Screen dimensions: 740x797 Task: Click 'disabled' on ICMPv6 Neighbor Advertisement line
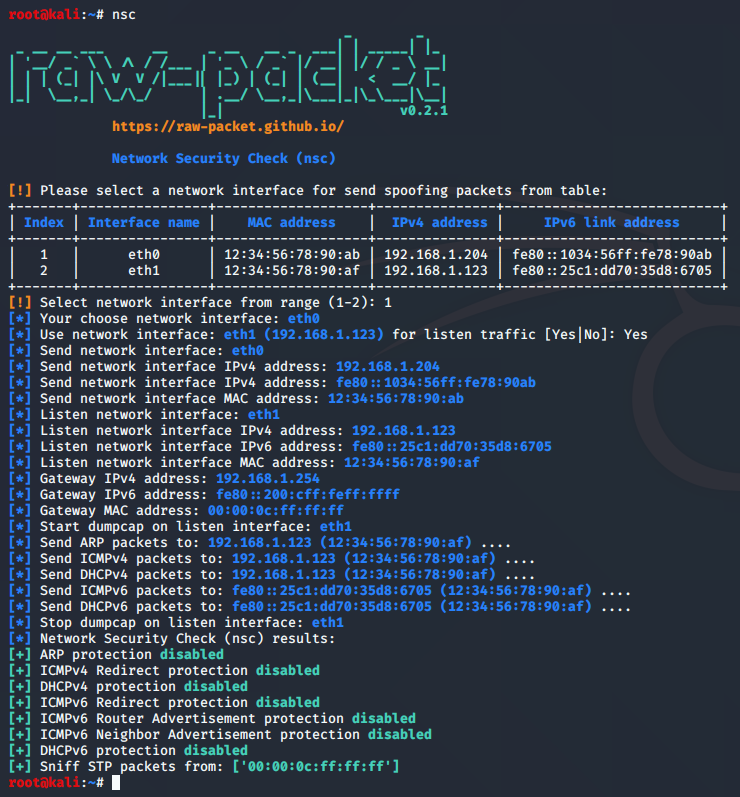point(399,735)
